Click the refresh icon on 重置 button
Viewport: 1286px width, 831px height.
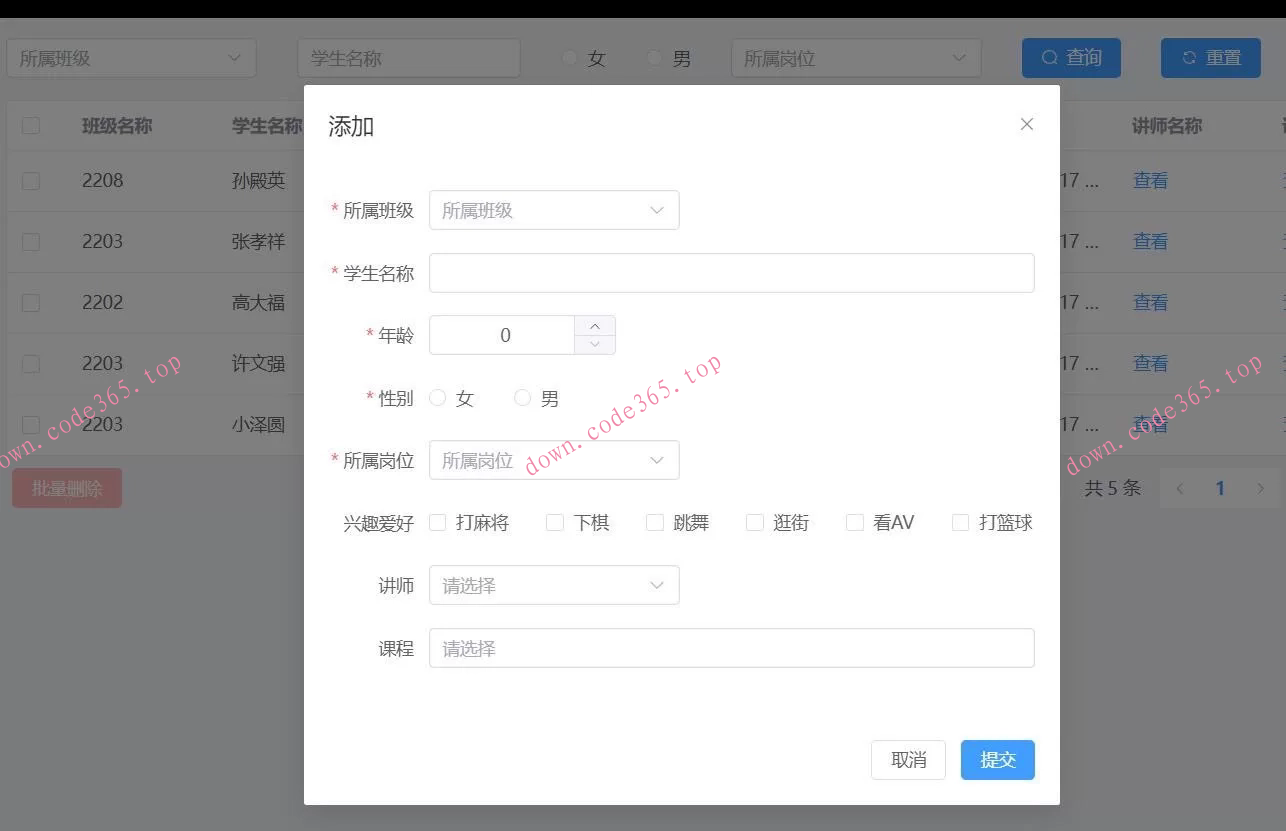pyautogui.click(x=1189, y=57)
